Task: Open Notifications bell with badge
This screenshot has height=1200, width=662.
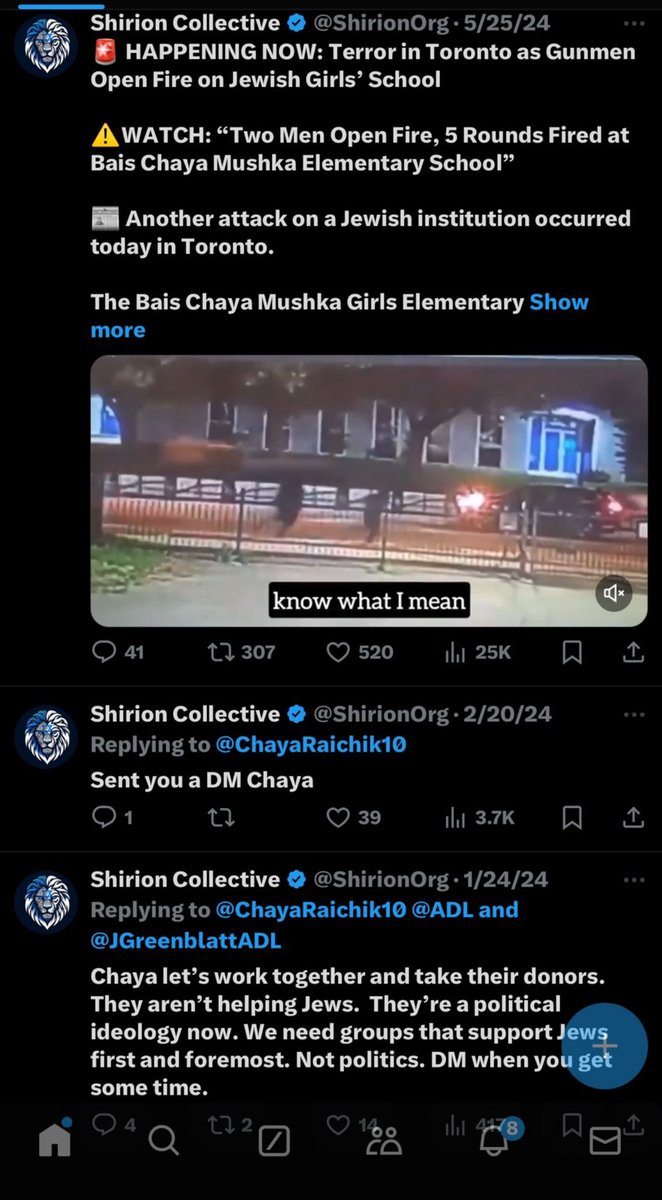Action: click(495, 1138)
